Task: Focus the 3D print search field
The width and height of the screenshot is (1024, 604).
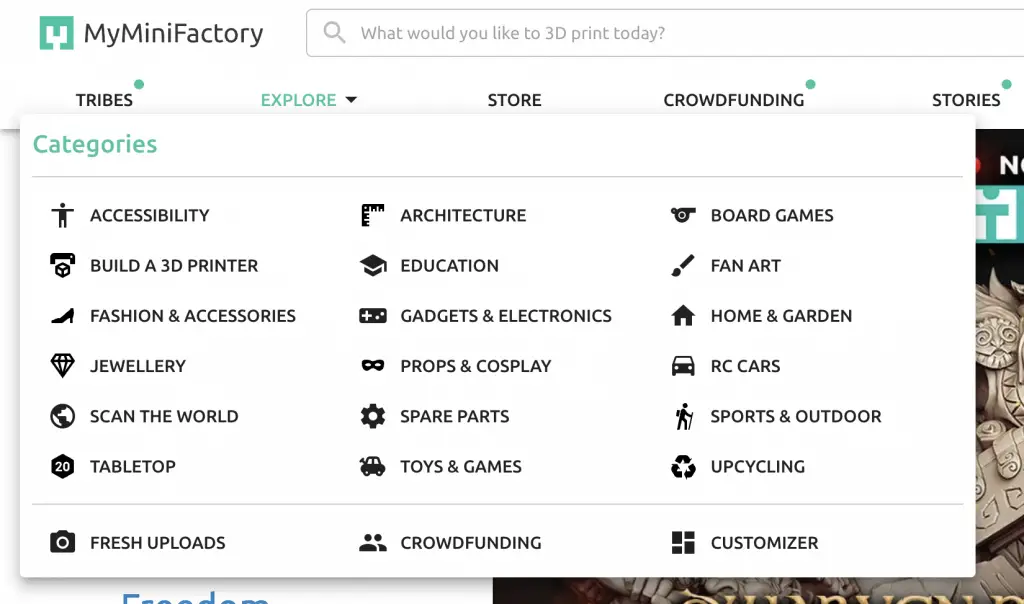Action: coord(665,33)
